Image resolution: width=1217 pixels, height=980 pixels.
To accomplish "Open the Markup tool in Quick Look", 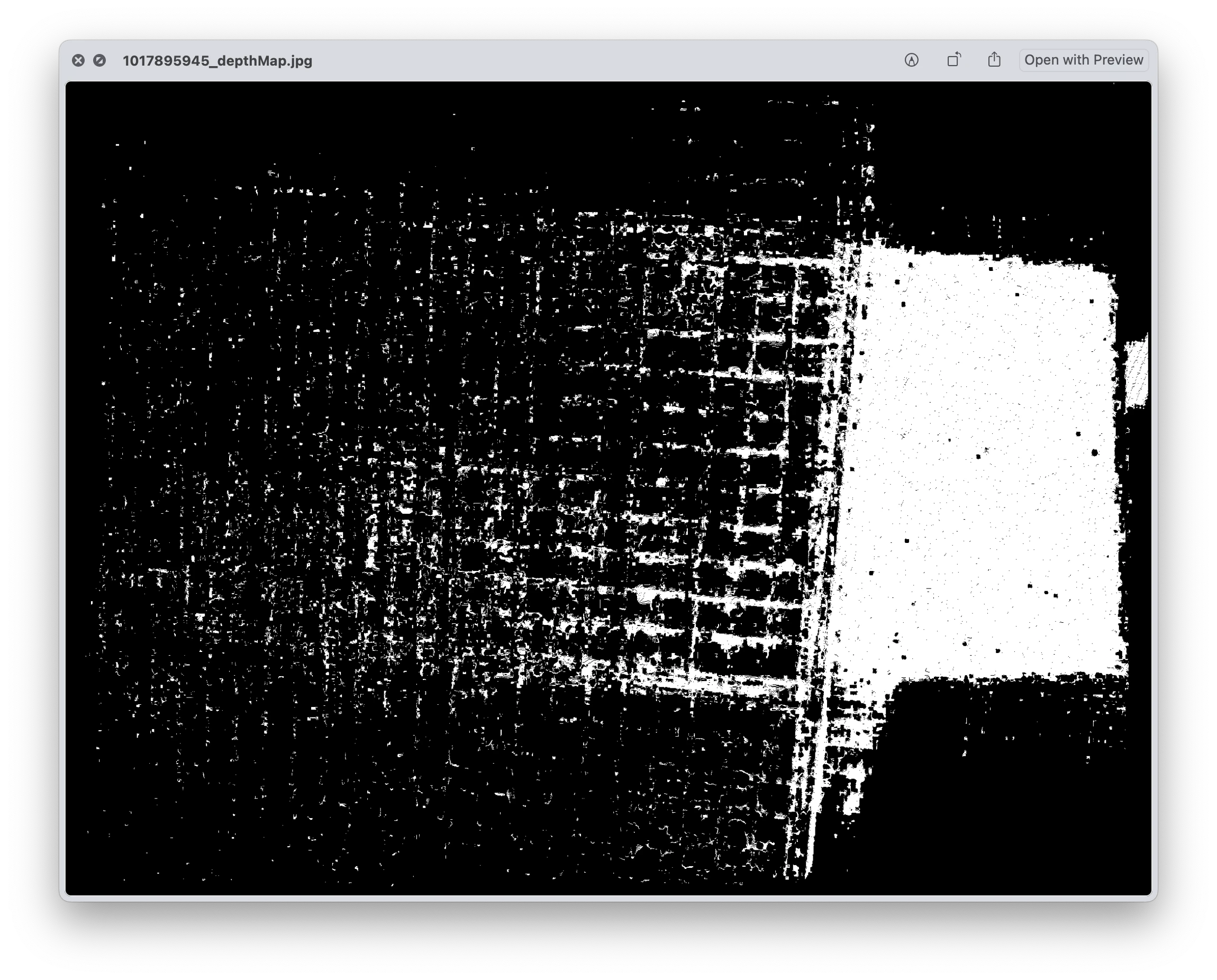I will point(912,60).
